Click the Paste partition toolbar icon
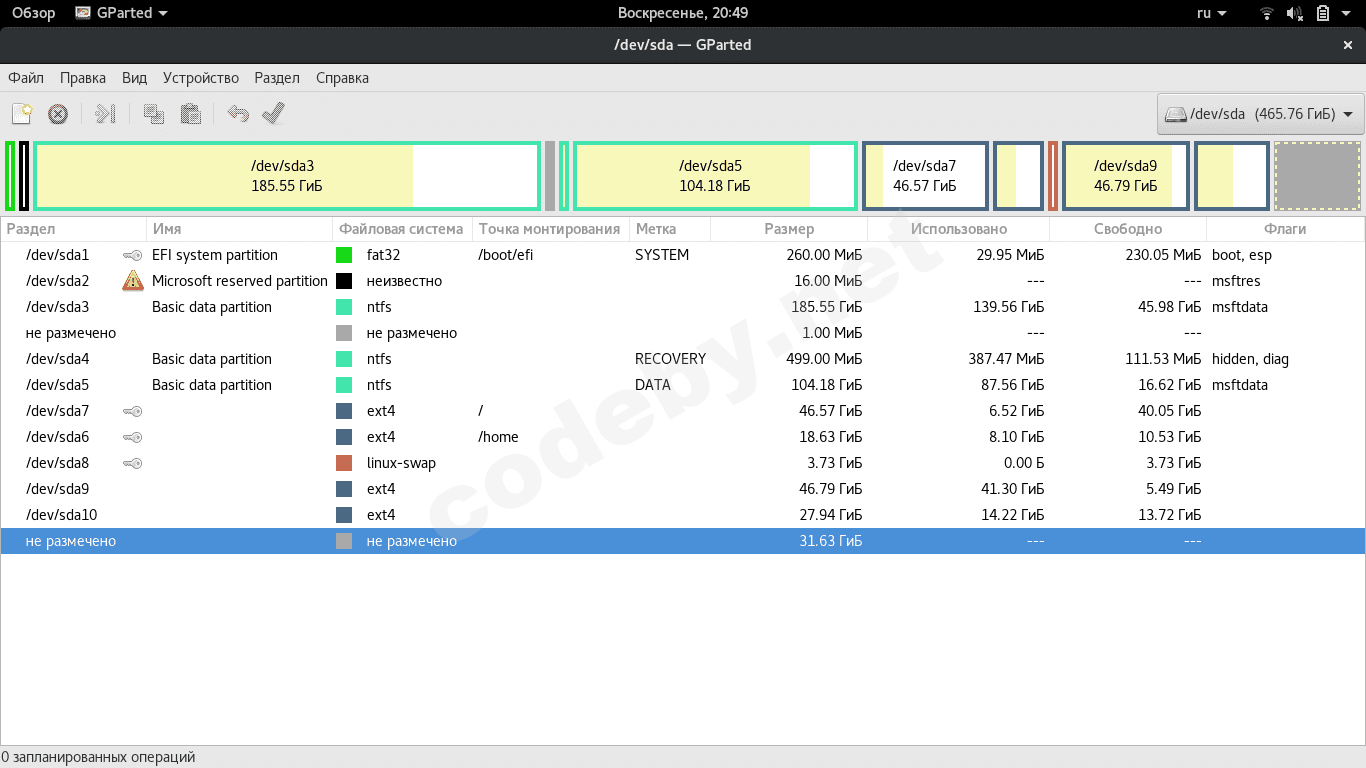The height and width of the screenshot is (768, 1366). (191, 114)
